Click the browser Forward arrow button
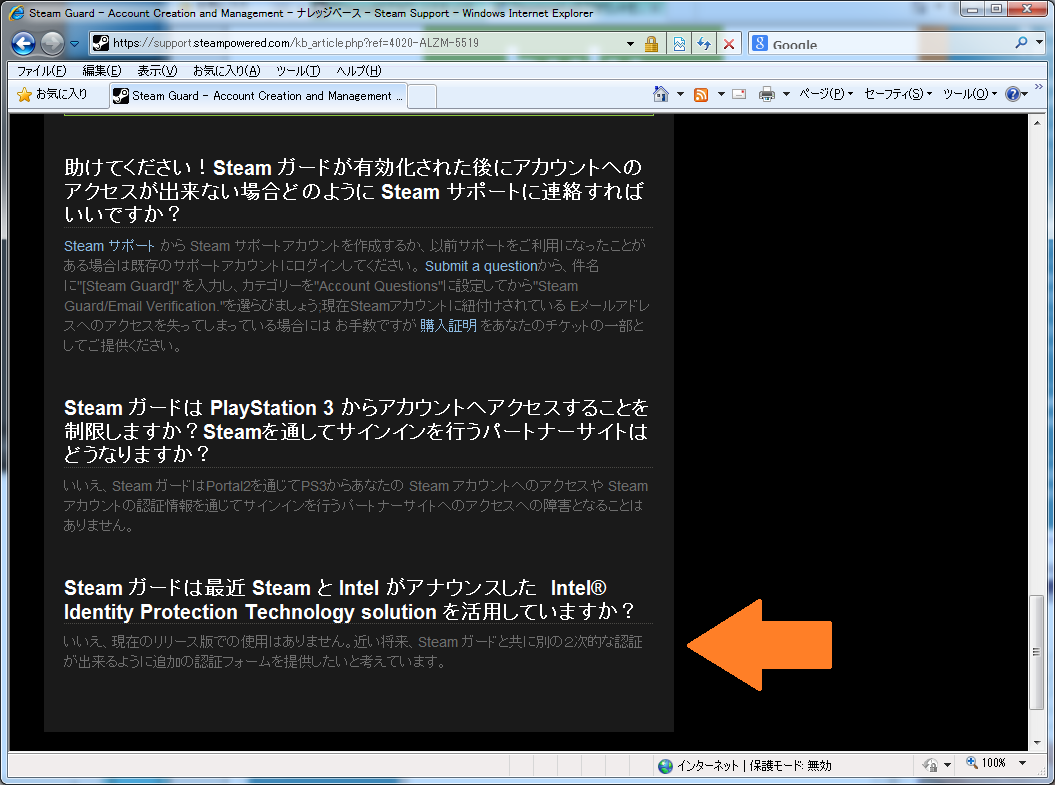This screenshot has height=785, width=1055. pos(52,44)
